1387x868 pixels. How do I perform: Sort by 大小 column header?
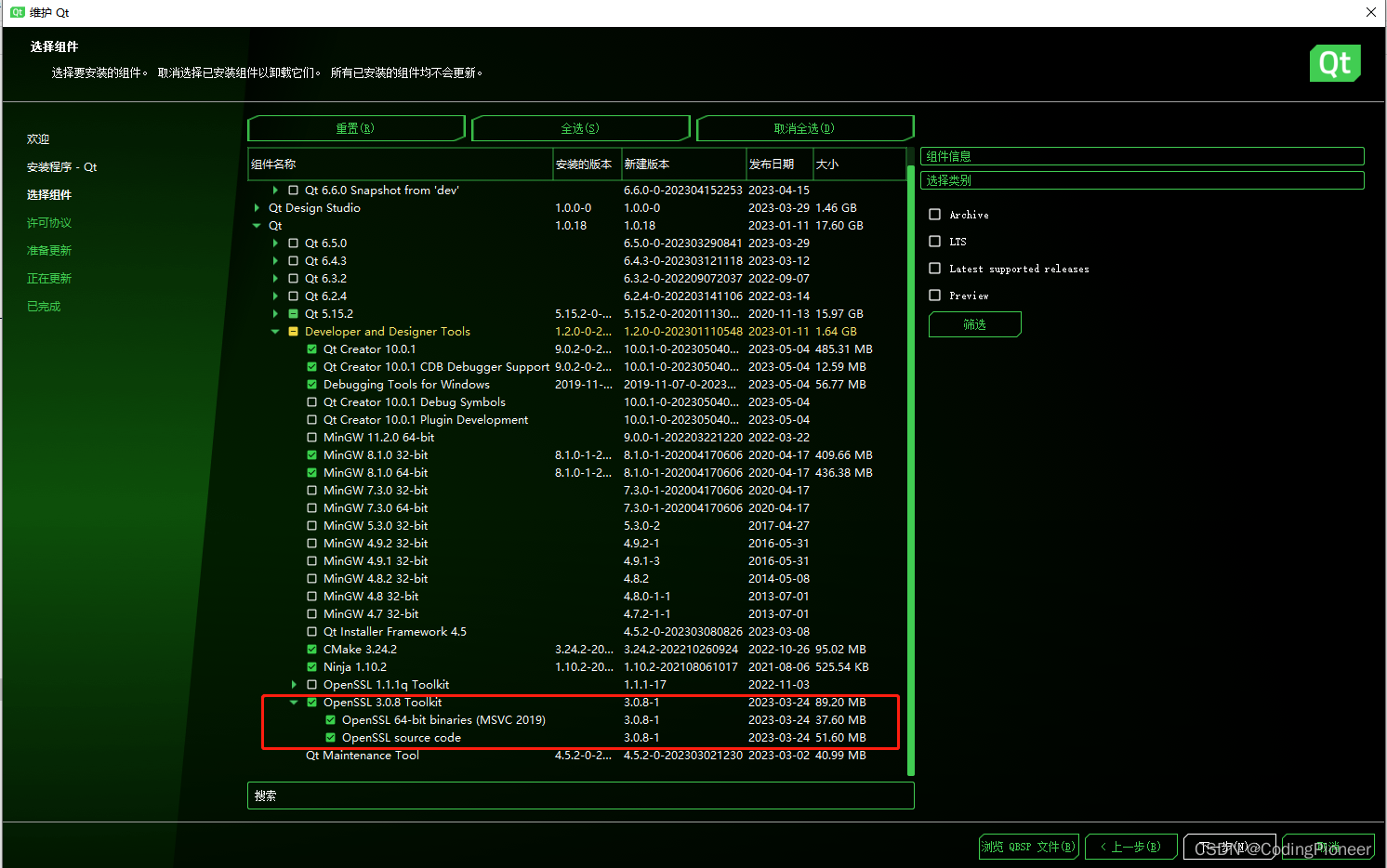[x=858, y=164]
